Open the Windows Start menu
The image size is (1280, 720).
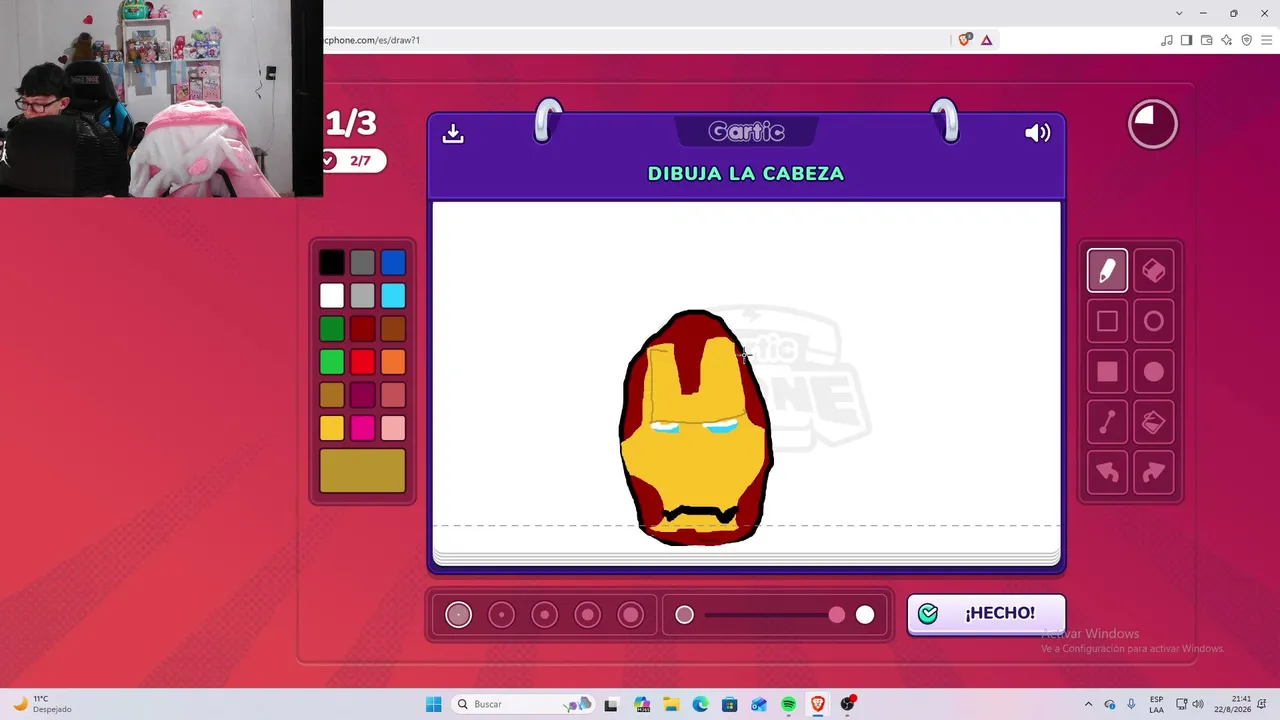coord(433,704)
